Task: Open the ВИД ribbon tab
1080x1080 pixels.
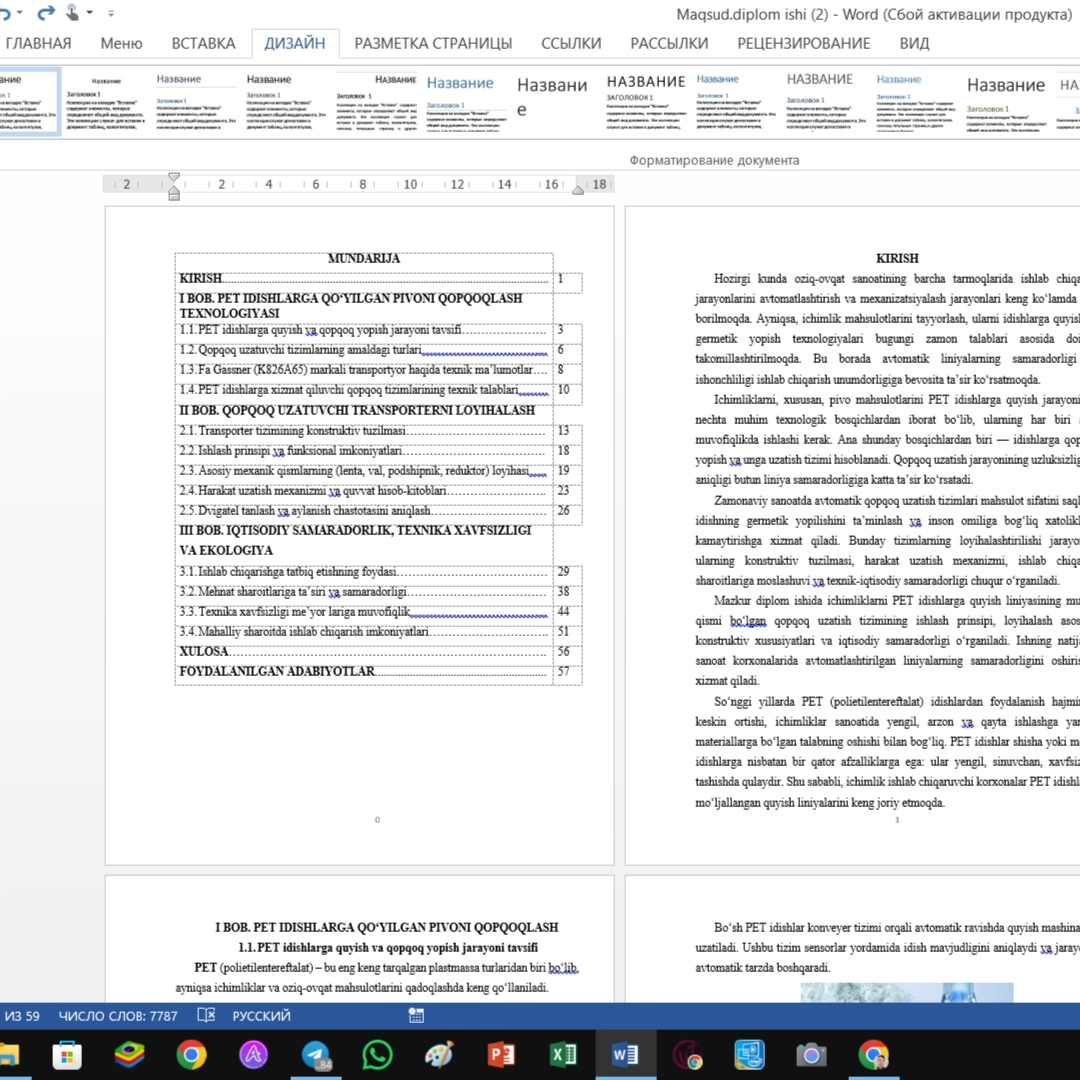Action: tap(914, 43)
